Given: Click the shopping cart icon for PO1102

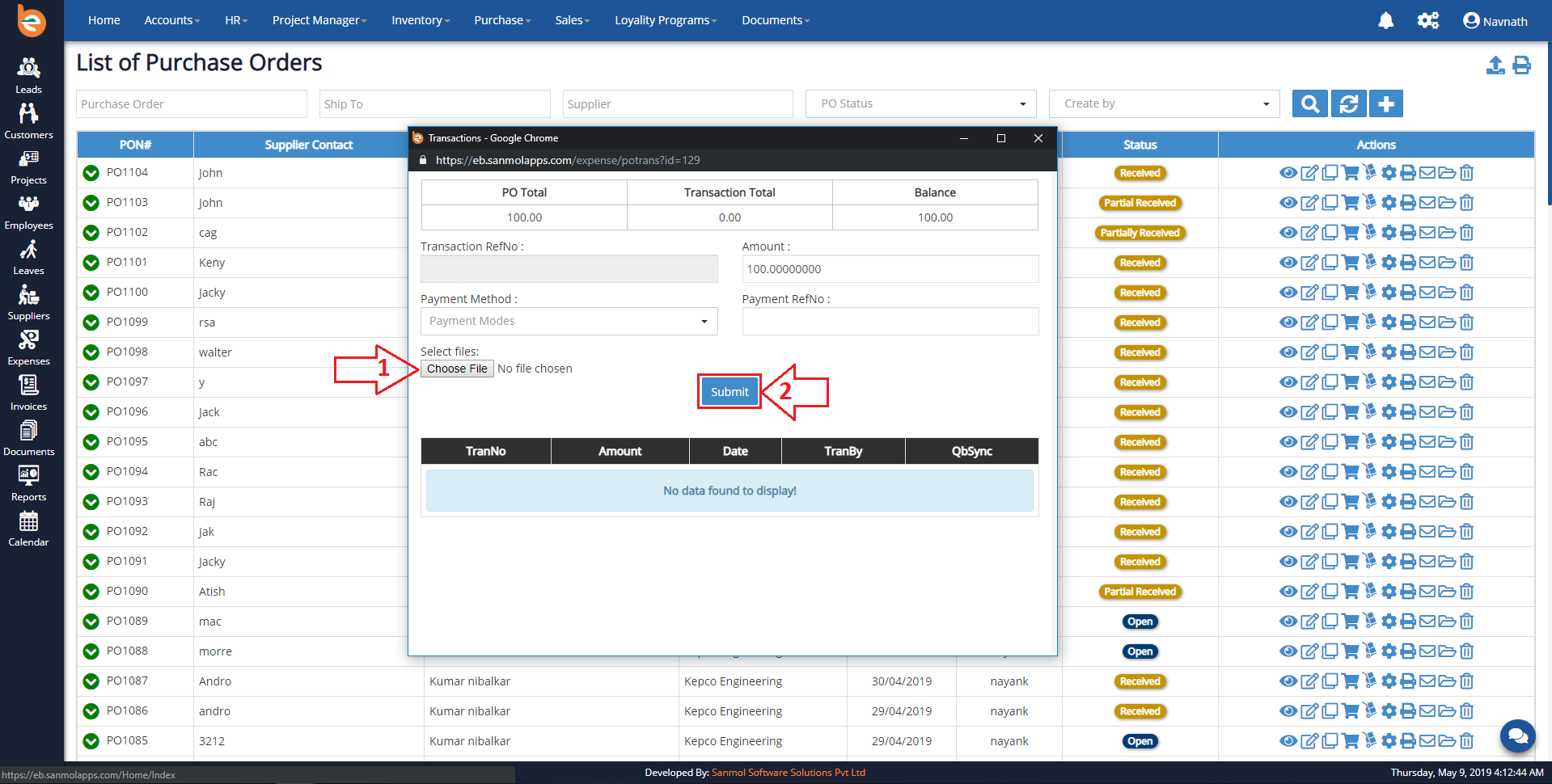Looking at the screenshot, I should click(1350, 233).
